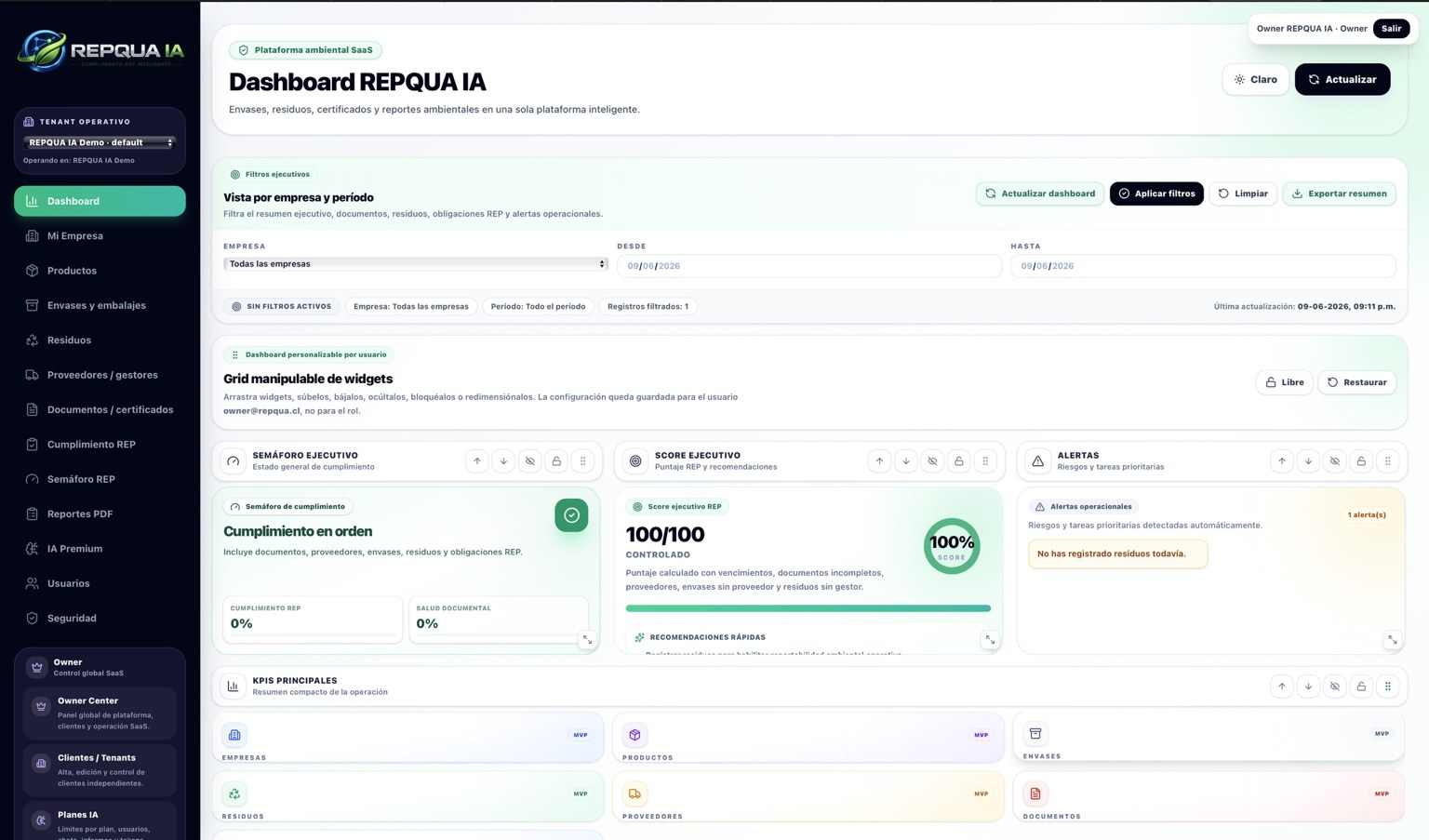Viewport: 1429px width, 840px height.
Task: Open Mi Empresa in the sidebar
Action: 100,236
